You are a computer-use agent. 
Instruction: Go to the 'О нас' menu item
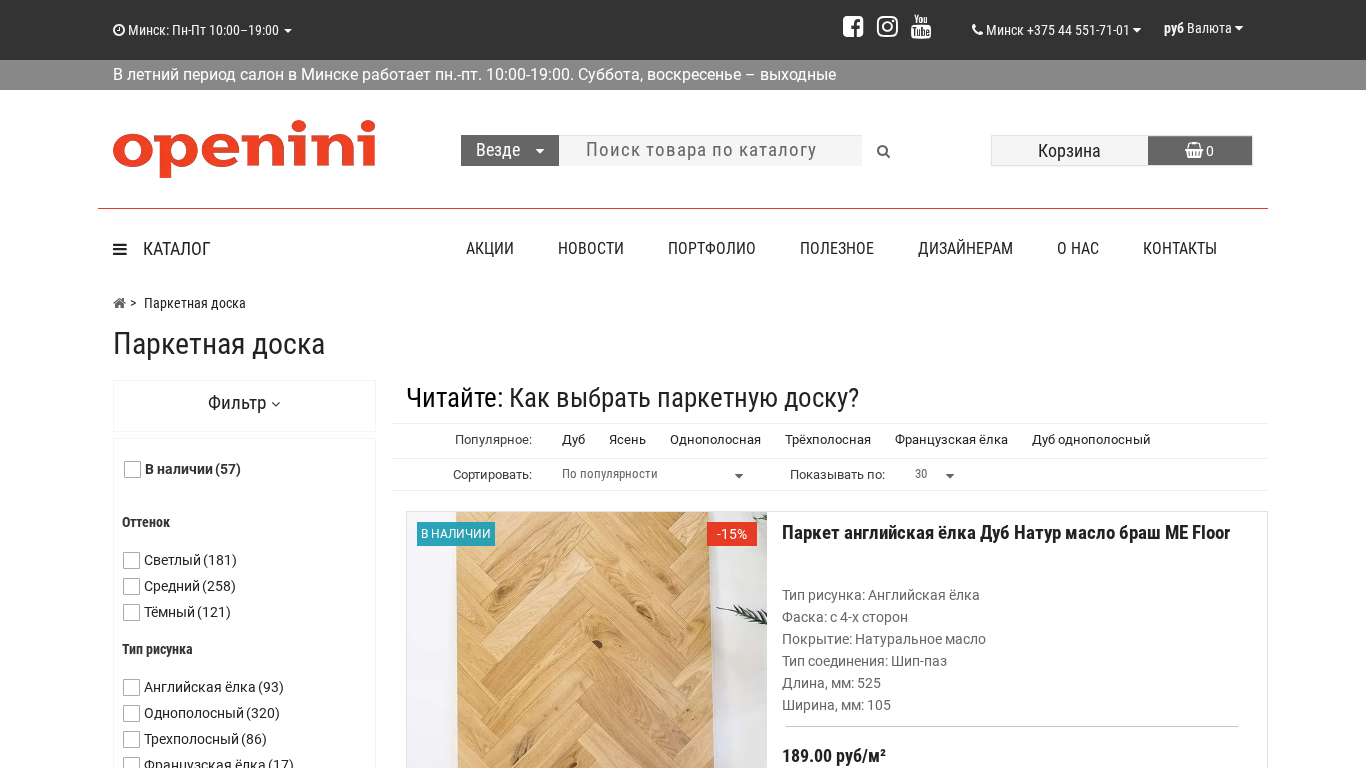coord(1078,249)
